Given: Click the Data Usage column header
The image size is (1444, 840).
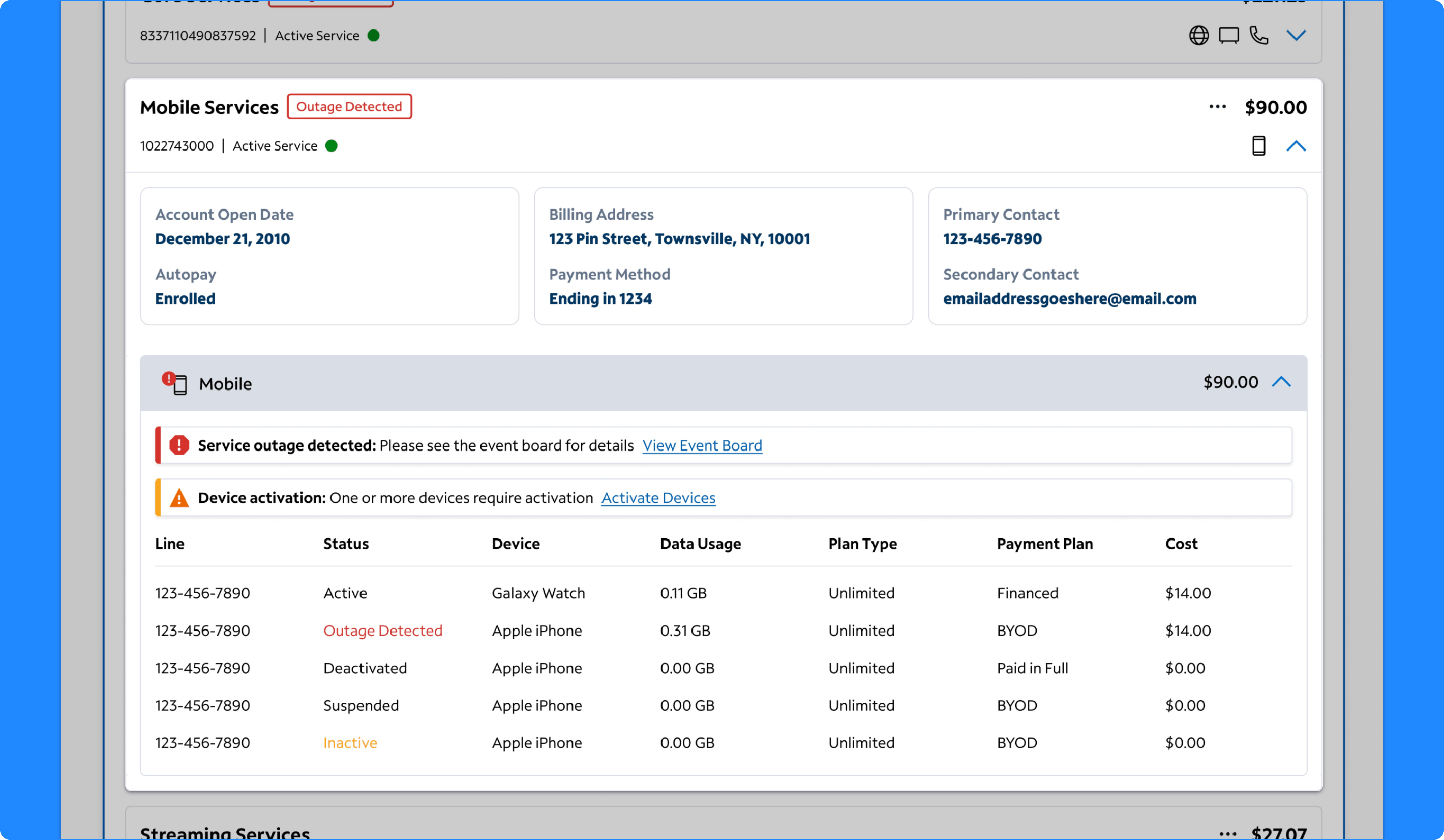Looking at the screenshot, I should click(700, 543).
